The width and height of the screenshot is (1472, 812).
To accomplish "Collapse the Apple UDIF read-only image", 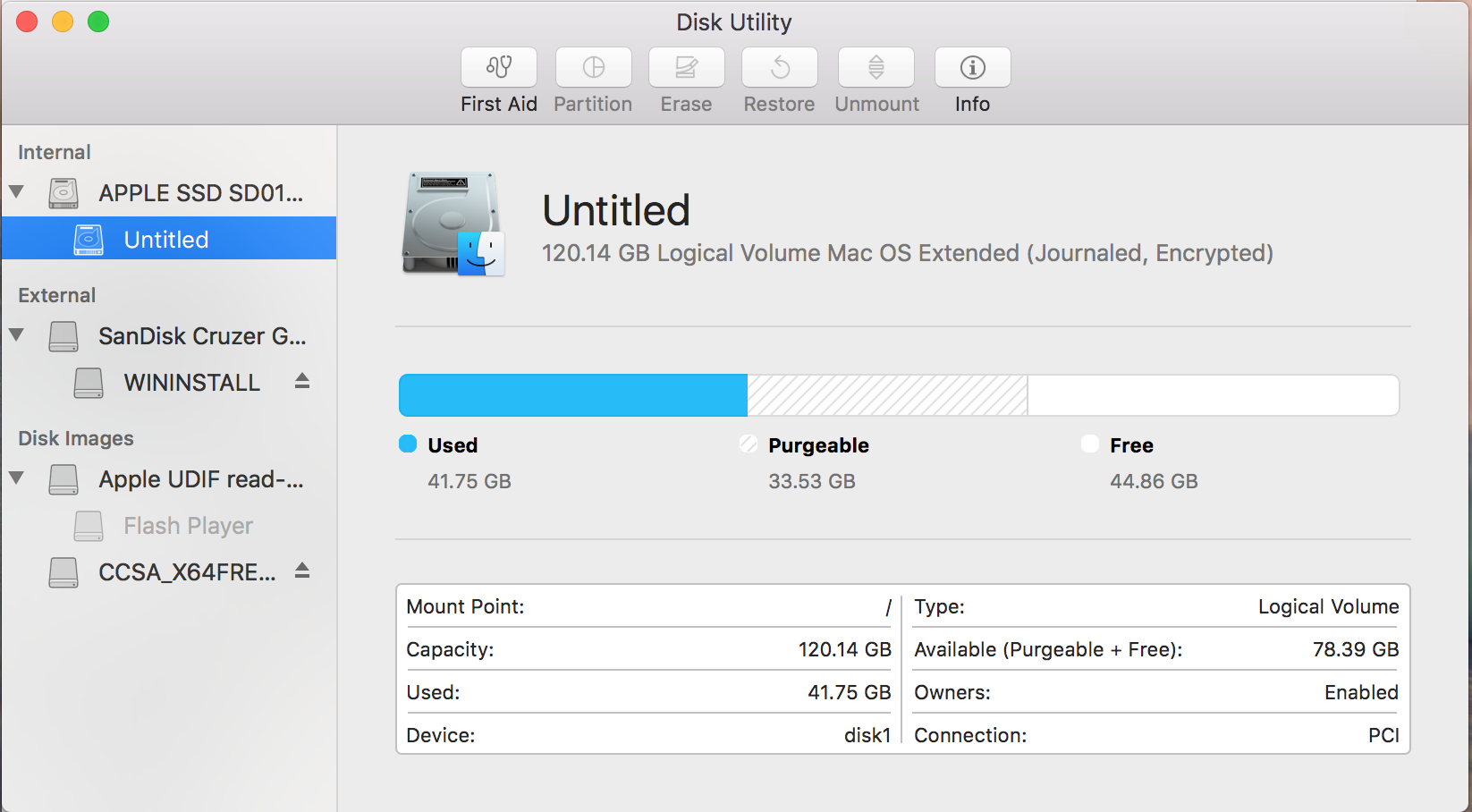I will click(15, 478).
